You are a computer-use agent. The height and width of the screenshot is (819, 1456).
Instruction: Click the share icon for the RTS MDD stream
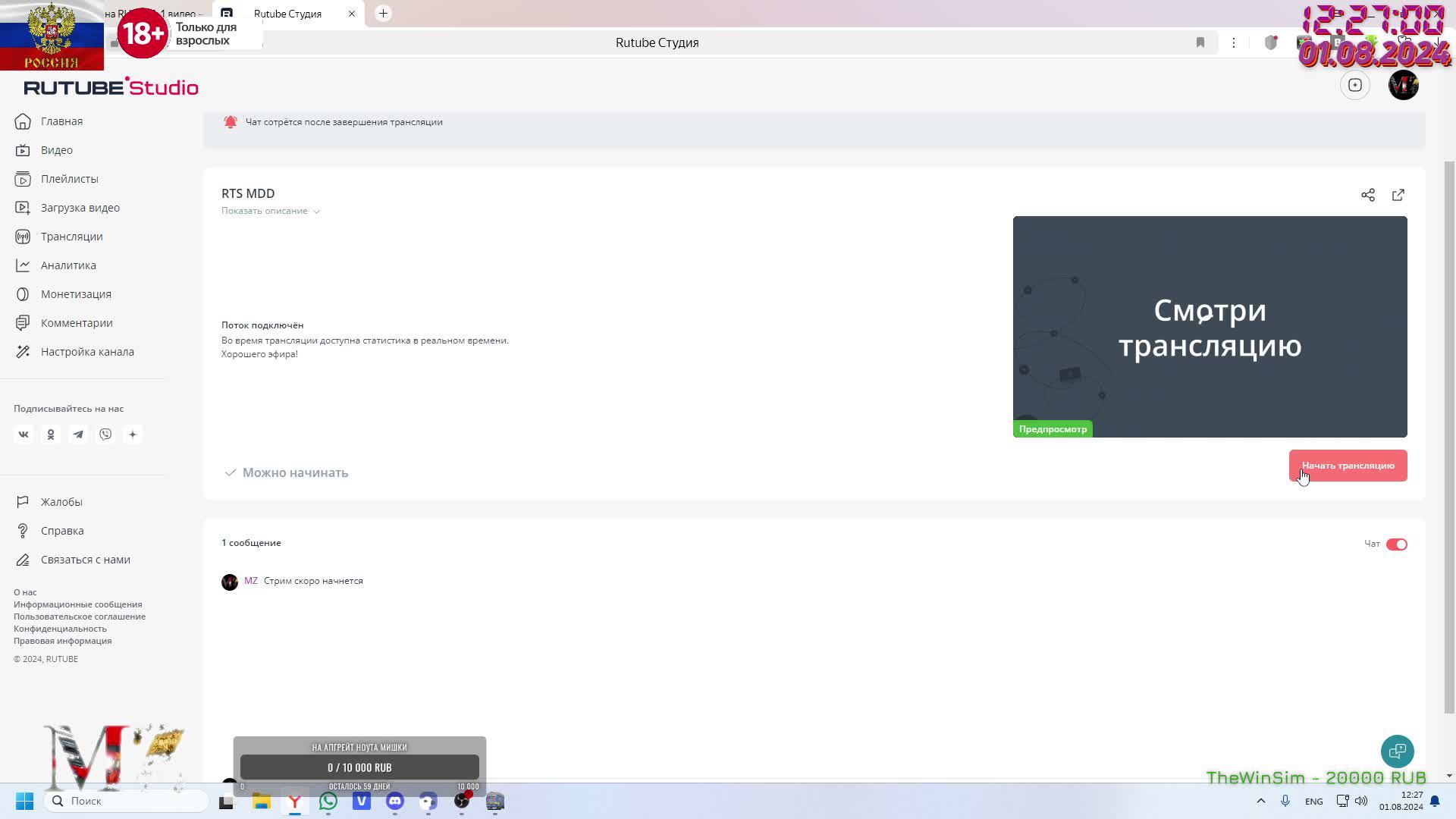point(1367,195)
